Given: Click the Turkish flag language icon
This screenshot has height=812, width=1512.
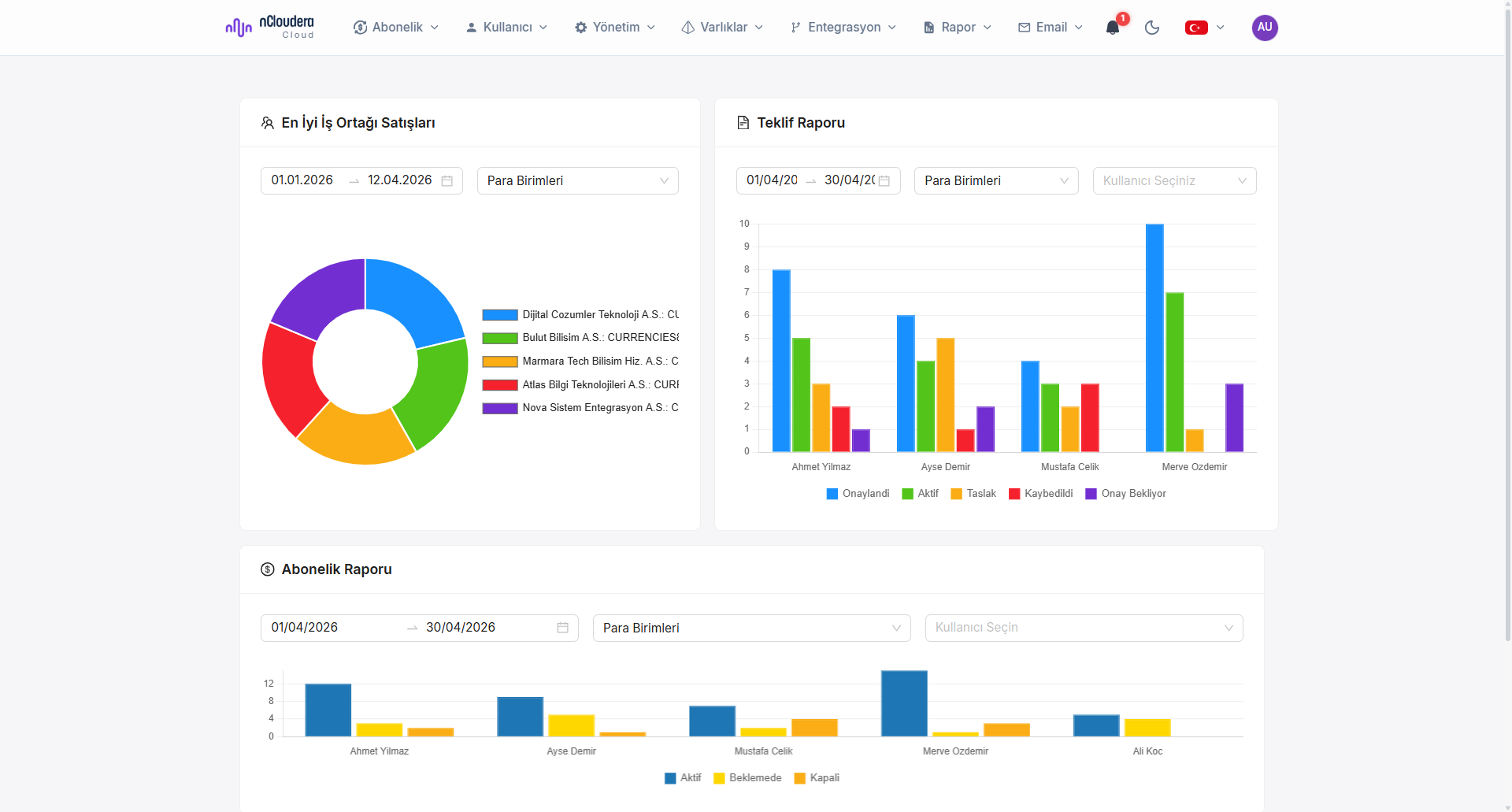Looking at the screenshot, I should (1196, 28).
